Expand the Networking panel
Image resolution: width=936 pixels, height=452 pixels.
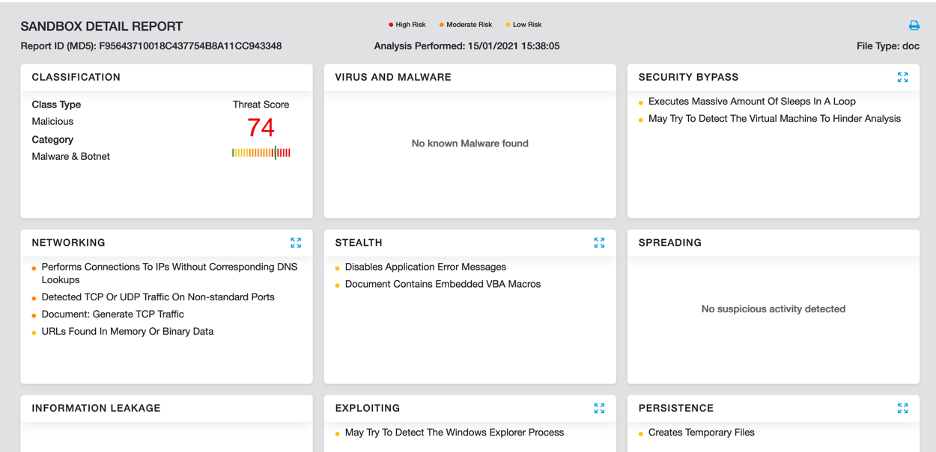coord(296,243)
